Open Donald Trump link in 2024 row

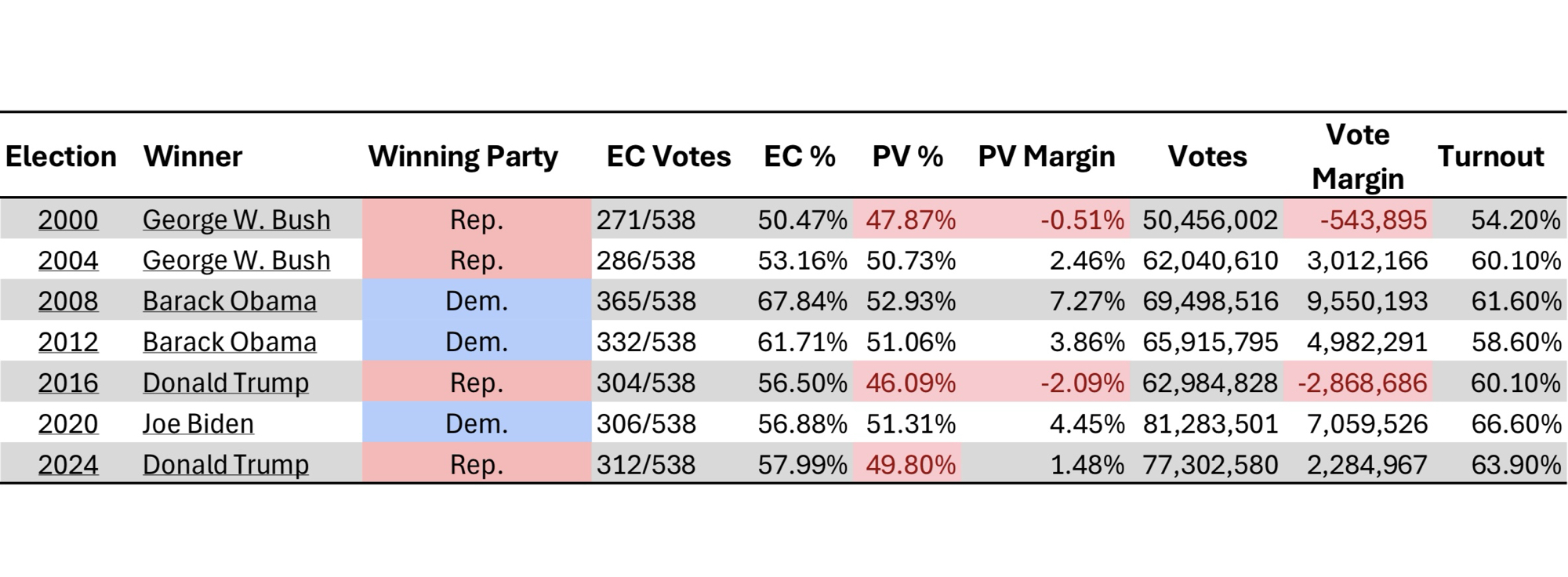226,464
